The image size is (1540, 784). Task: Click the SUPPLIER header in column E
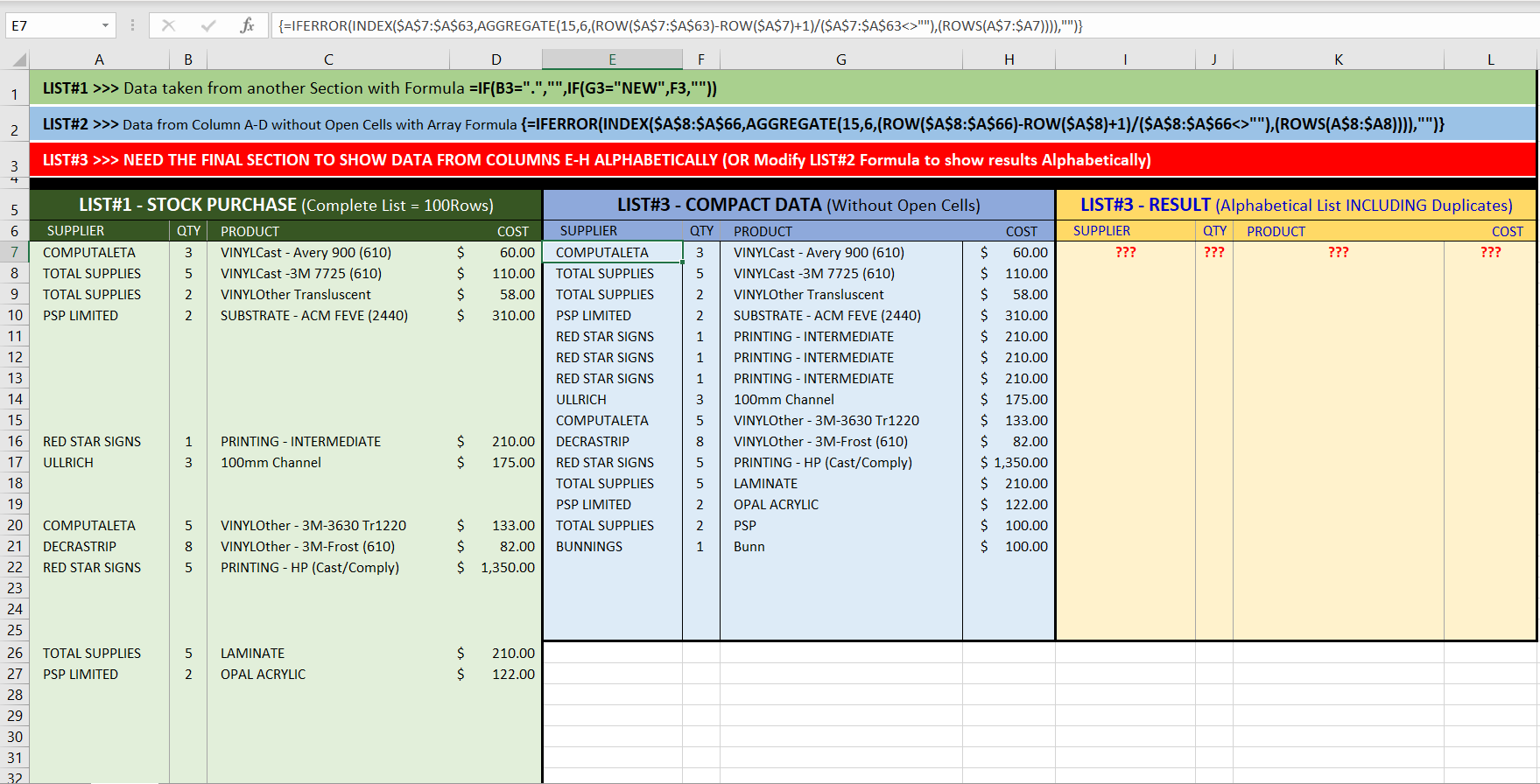pos(588,231)
